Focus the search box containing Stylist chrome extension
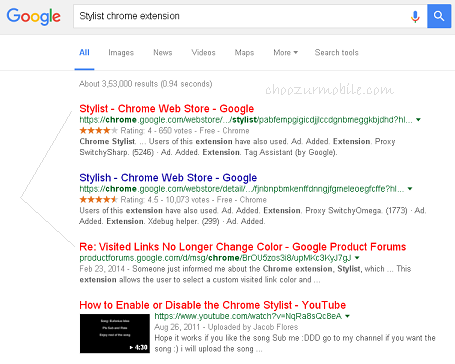The image size is (455, 364). (x=250, y=16)
